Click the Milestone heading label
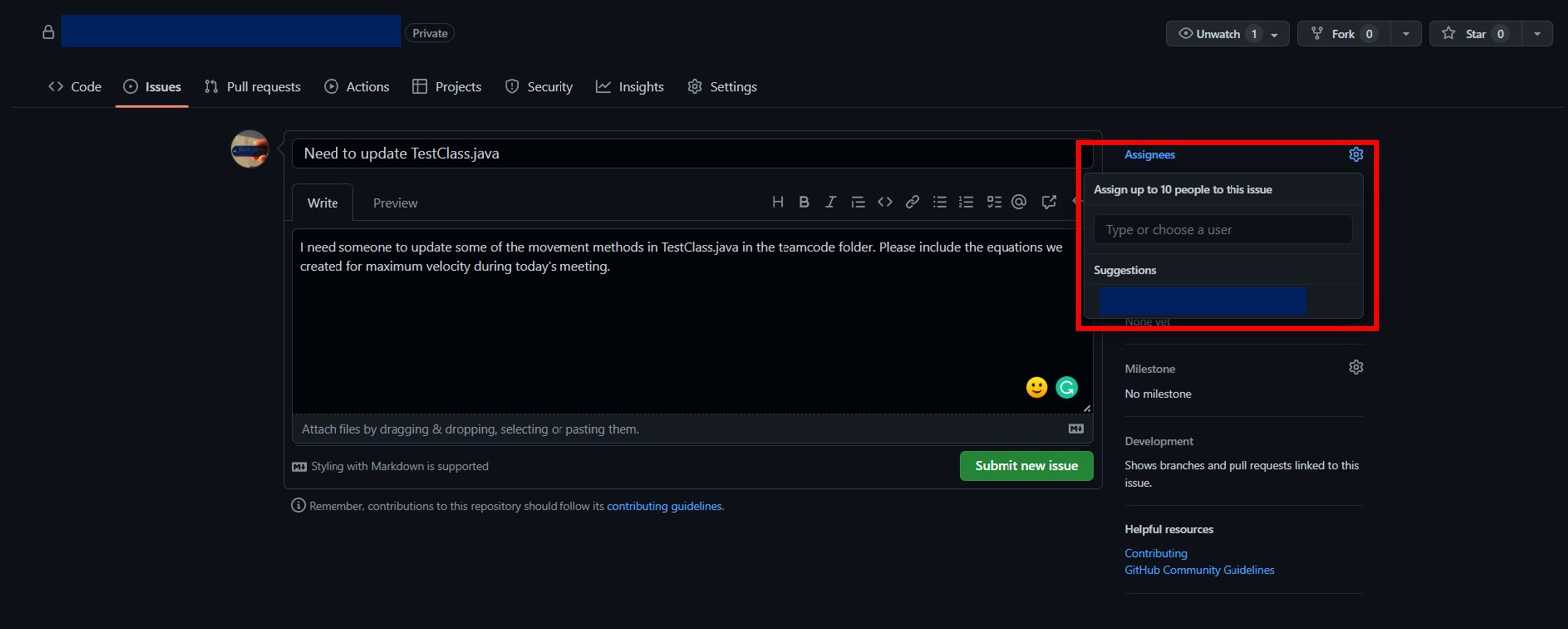This screenshot has width=1568, height=629. click(1150, 368)
